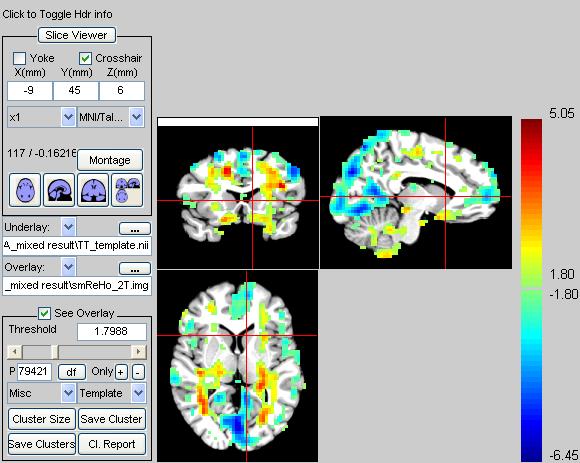Viewport: 580px width, 463px height.
Task: Click the minus Only negative button
Action: 138,372
